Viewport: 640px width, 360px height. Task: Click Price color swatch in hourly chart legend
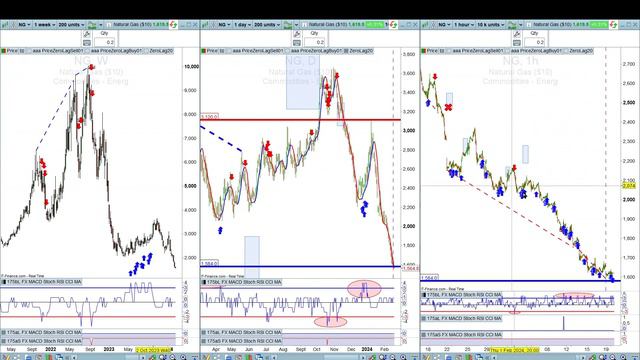click(424, 51)
